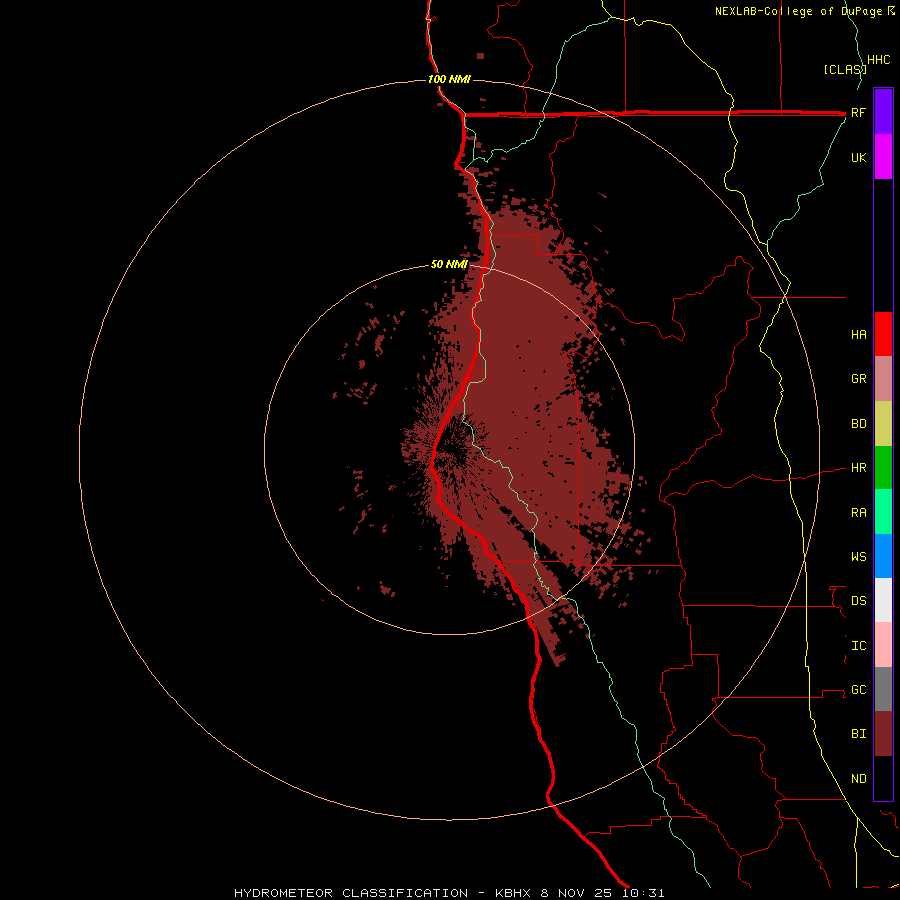Click the HYDROMETEOR CLASSIFICATION KBHX title caption
The width and height of the screenshot is (900, 900).
449,893
